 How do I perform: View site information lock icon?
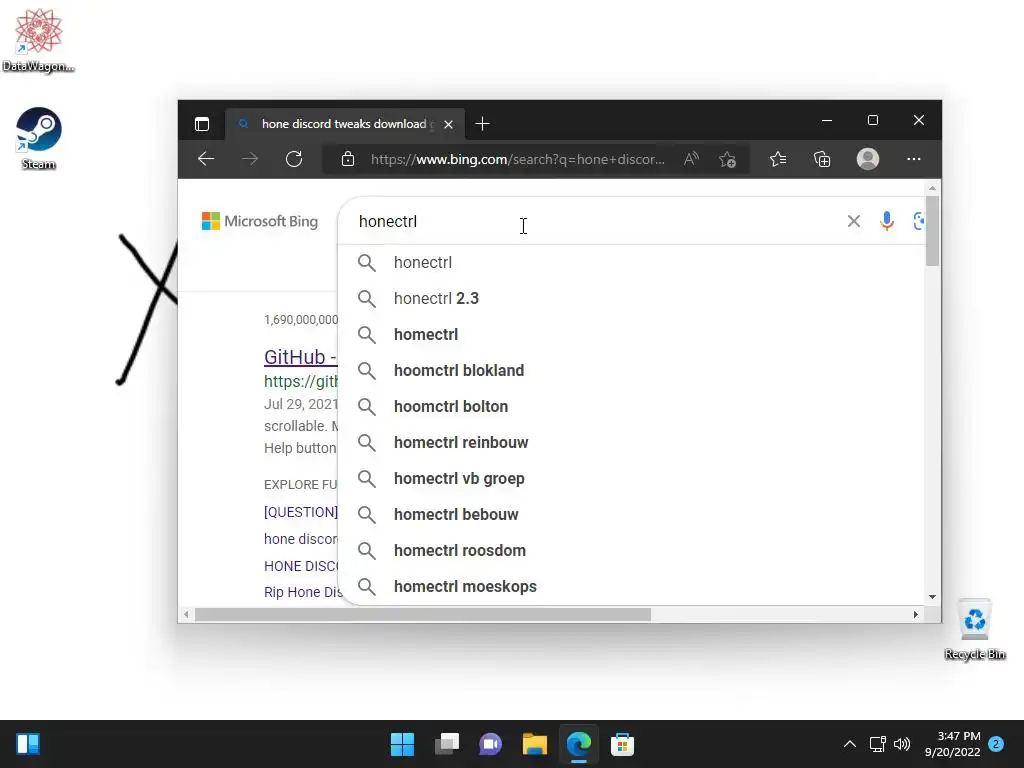pyautogui.click(x=348, y=159)
